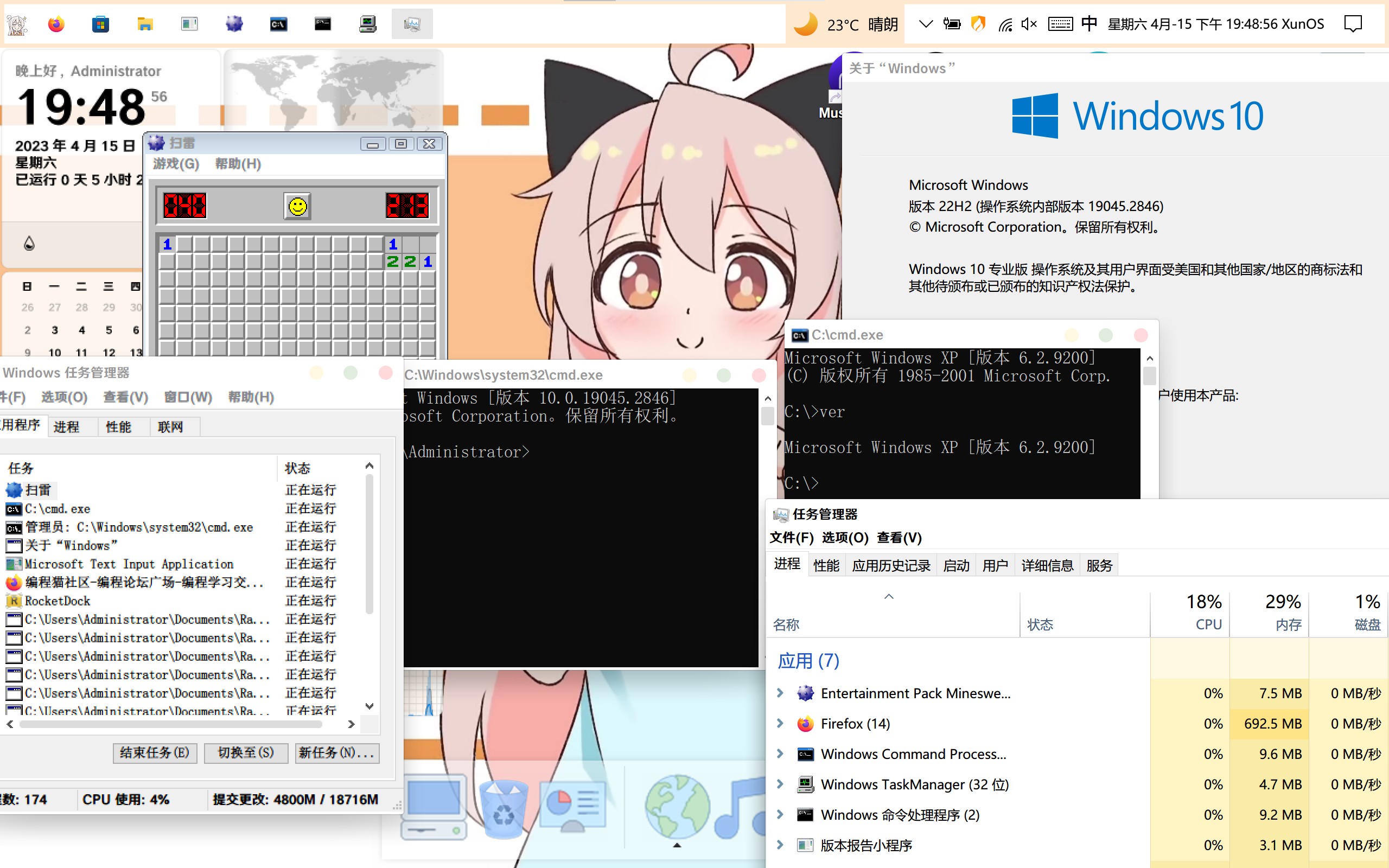Open 帮助(H) menu in Minesweeper
Image resolution: width=1389 pixels, height=868 pixels.
coord(238,164)
